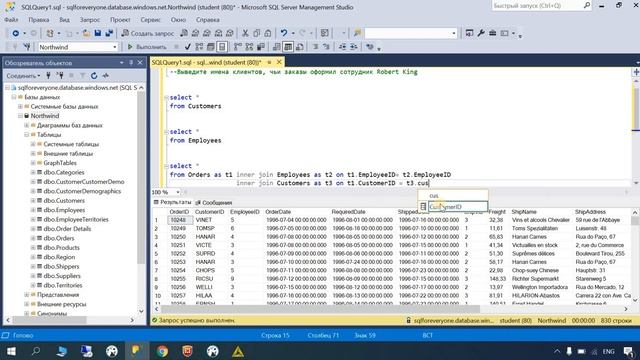
Task: Expand the Представления folder node
Action: pos(27,295)
